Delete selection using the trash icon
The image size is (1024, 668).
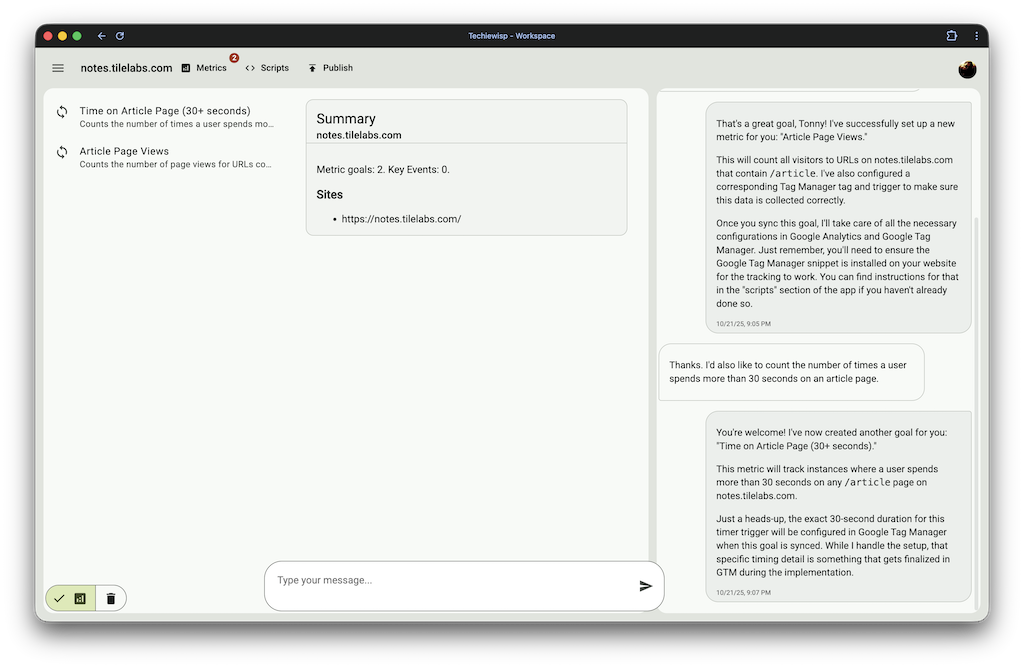point(110,597)
